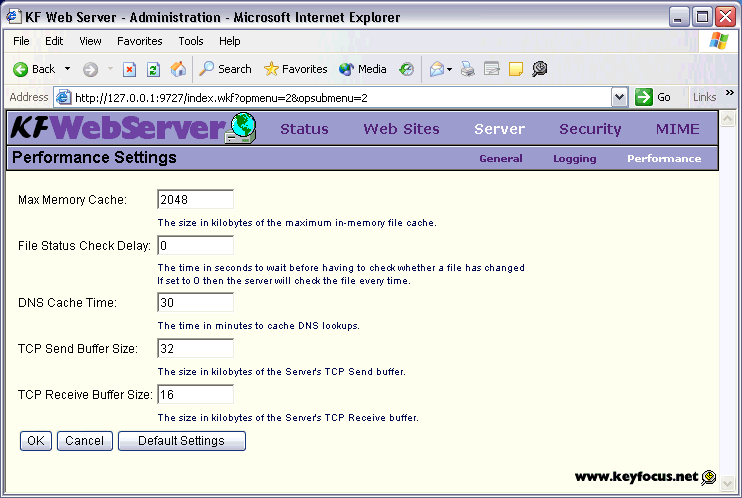Click the Edit page icon
Viewport: 742px width, 498px height.
pos(492,70)
